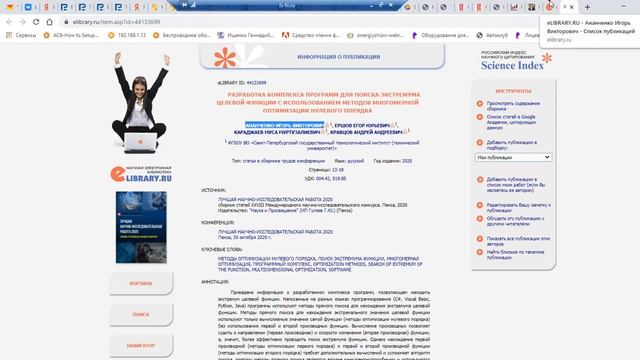Open the Санкт-Петербургский технологический институт affiliation link
Screen dimensions: 640x360
pos(323,146)
